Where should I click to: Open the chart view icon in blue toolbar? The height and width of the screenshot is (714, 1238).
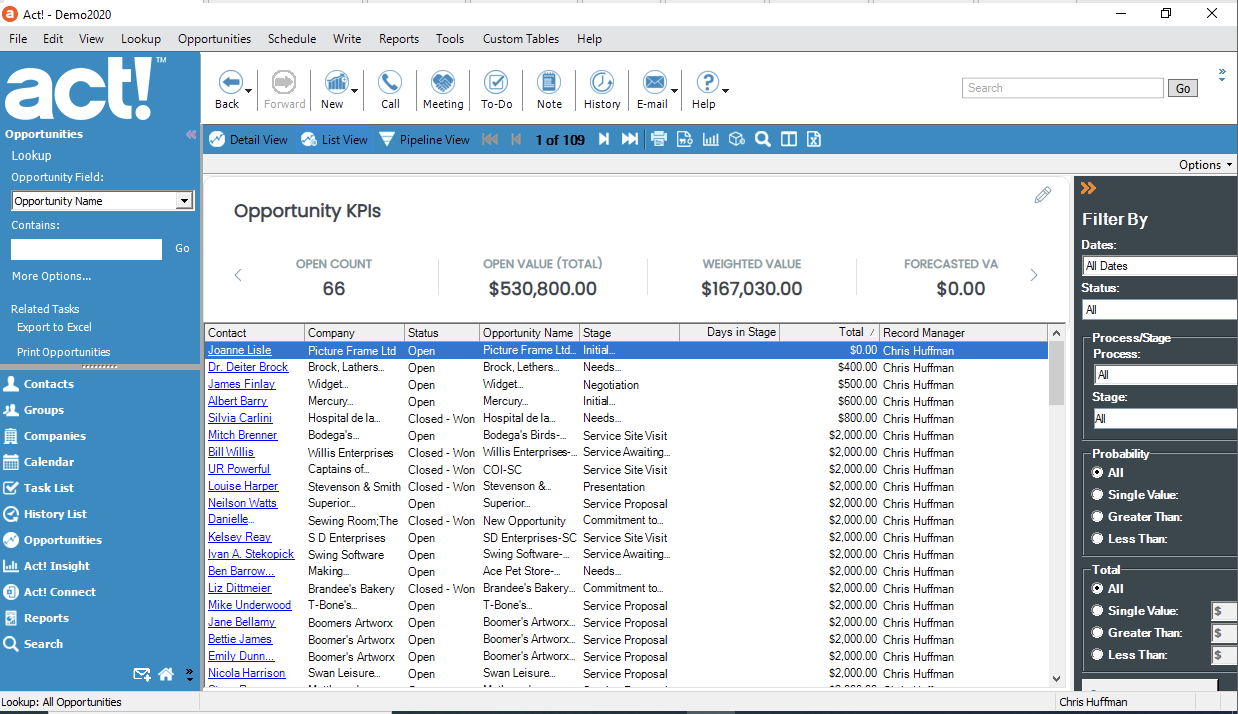point(711,139)
